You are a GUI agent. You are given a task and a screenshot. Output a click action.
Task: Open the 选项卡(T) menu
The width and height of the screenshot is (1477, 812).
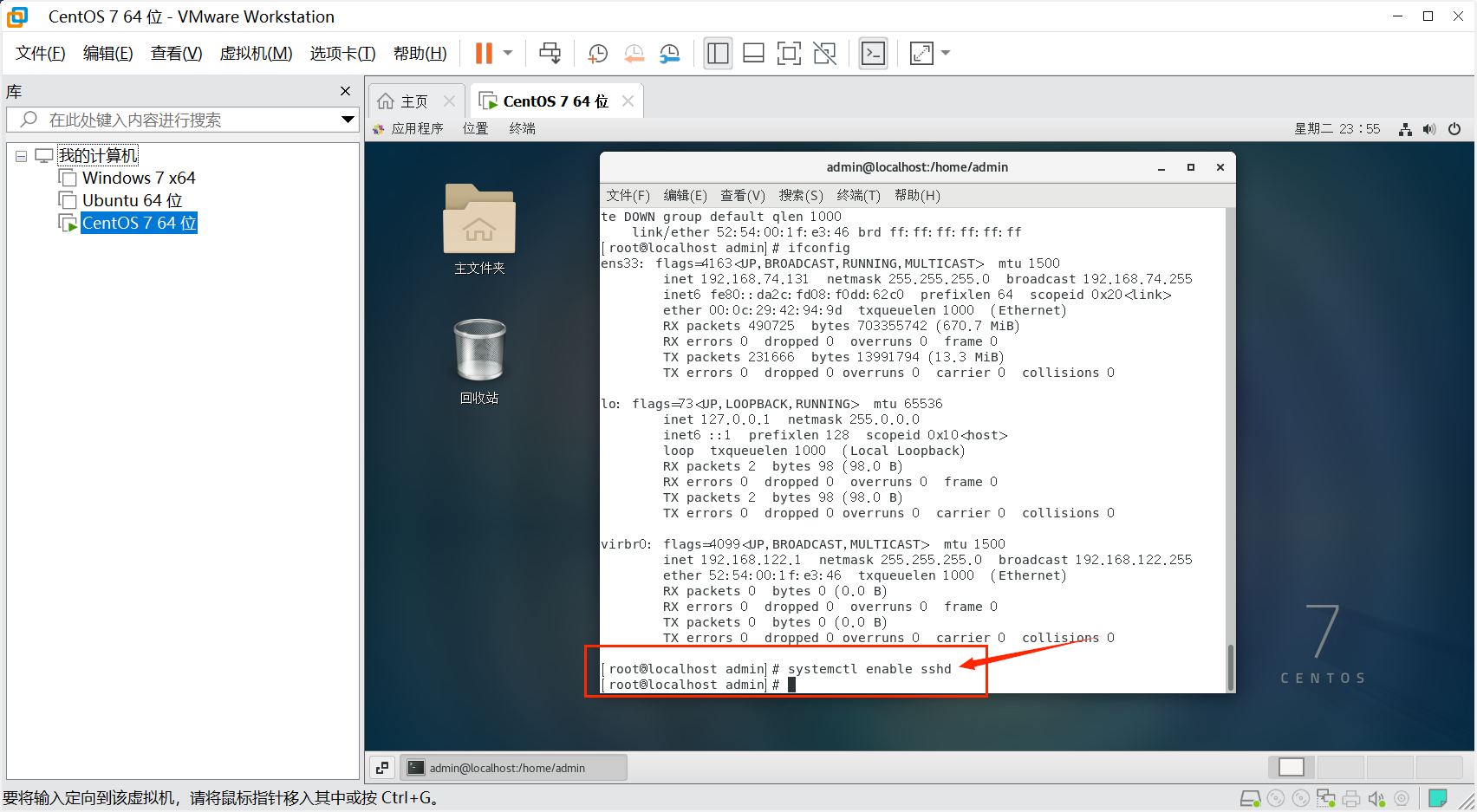[x=342, y=53]
